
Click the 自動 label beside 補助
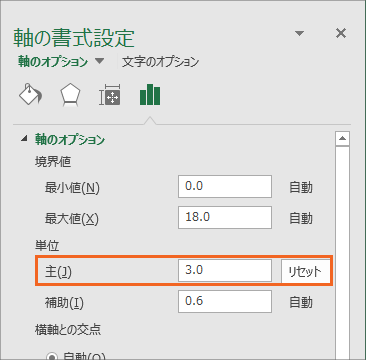pyautogui.click(x=301, y=303)
